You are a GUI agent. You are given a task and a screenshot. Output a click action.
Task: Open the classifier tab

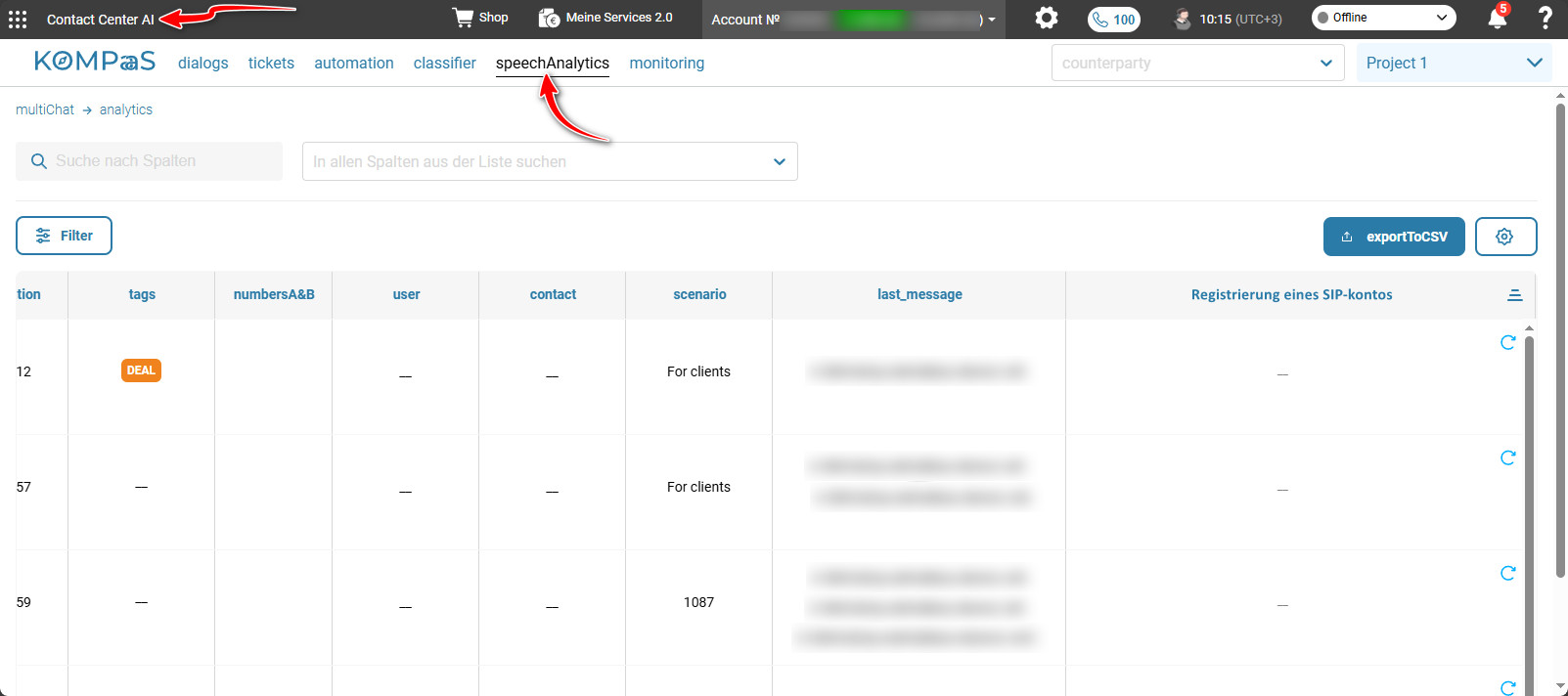[445, 63]
